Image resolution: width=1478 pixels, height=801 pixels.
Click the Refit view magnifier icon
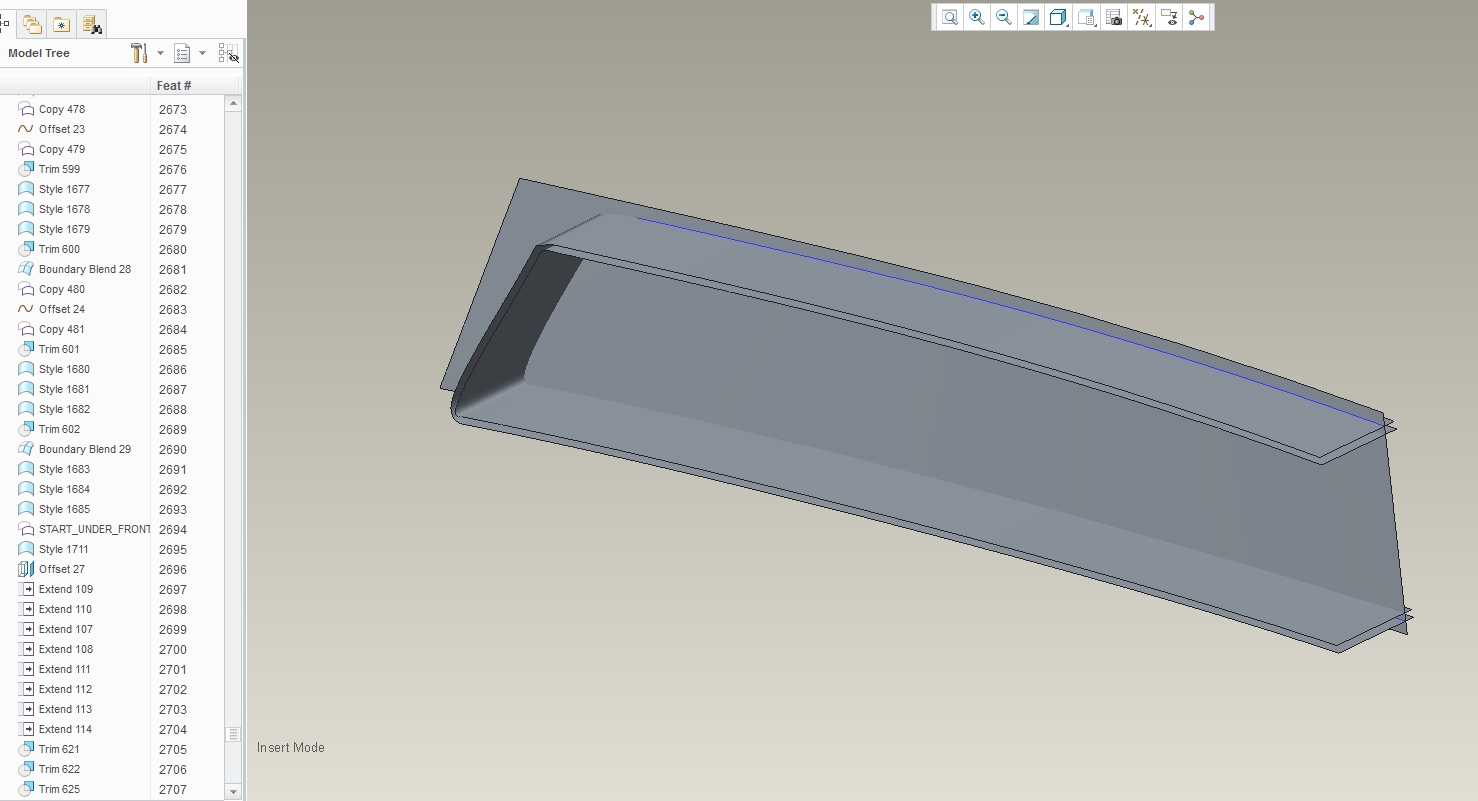tap(949, 17)
